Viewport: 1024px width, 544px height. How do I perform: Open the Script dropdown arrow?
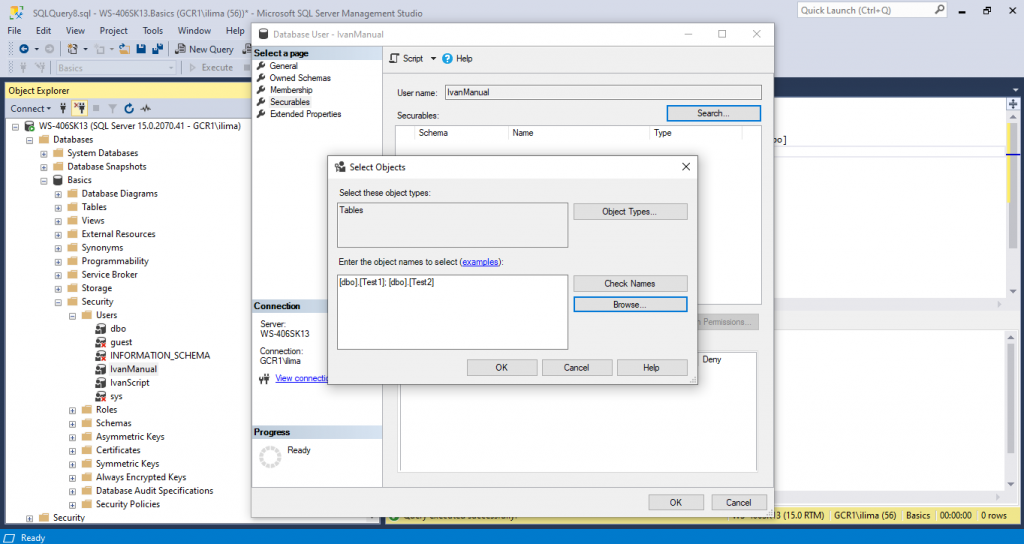pyautogui.click(x=433, y=59)
